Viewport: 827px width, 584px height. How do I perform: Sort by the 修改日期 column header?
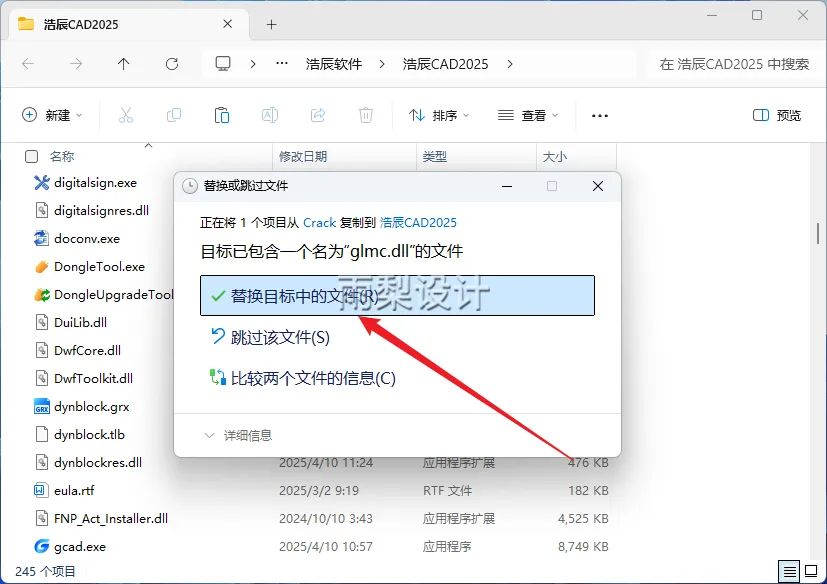point(303,157)
